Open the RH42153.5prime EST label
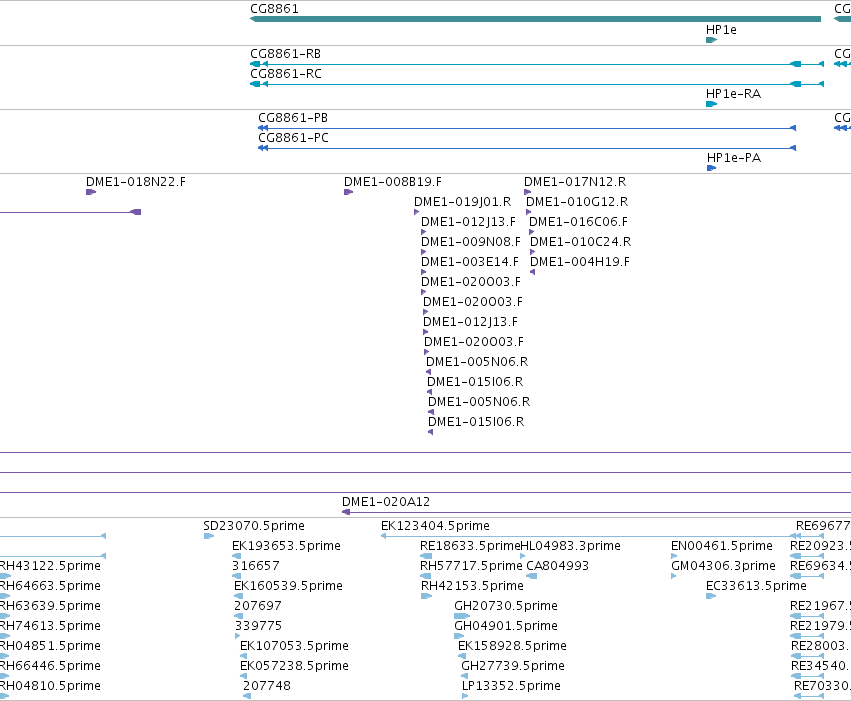Viewport: 851px width, 701px height. 472,586
